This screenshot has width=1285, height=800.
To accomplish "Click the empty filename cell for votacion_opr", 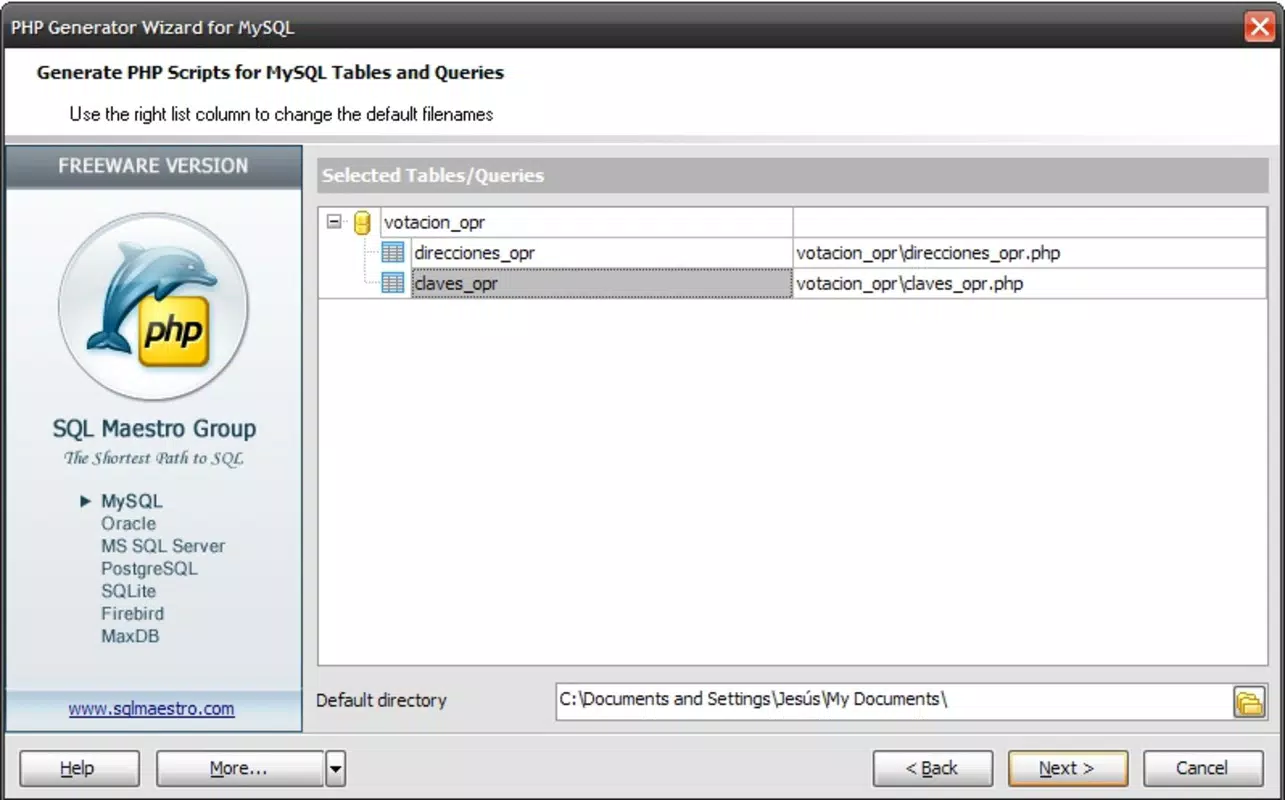I will pos(1030,222).
